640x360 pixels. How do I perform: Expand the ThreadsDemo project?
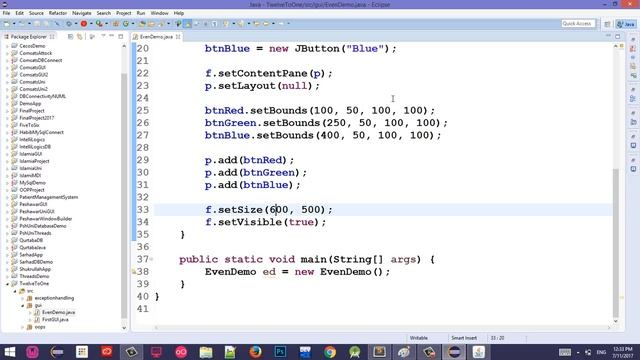[x=7, y=276]
